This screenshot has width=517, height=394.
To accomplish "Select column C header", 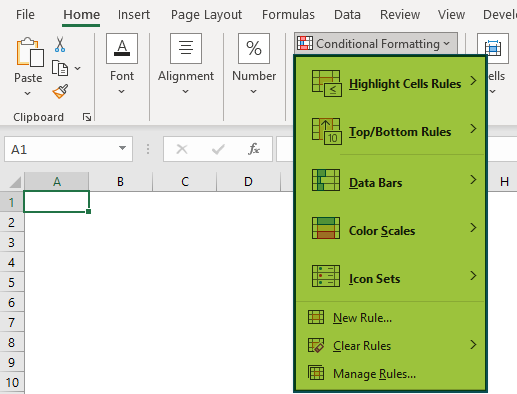I will (185, 182).
